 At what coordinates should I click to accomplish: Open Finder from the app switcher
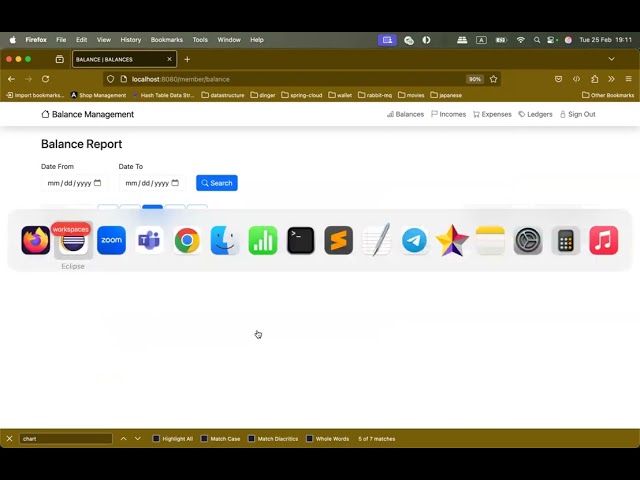[225, 240]
